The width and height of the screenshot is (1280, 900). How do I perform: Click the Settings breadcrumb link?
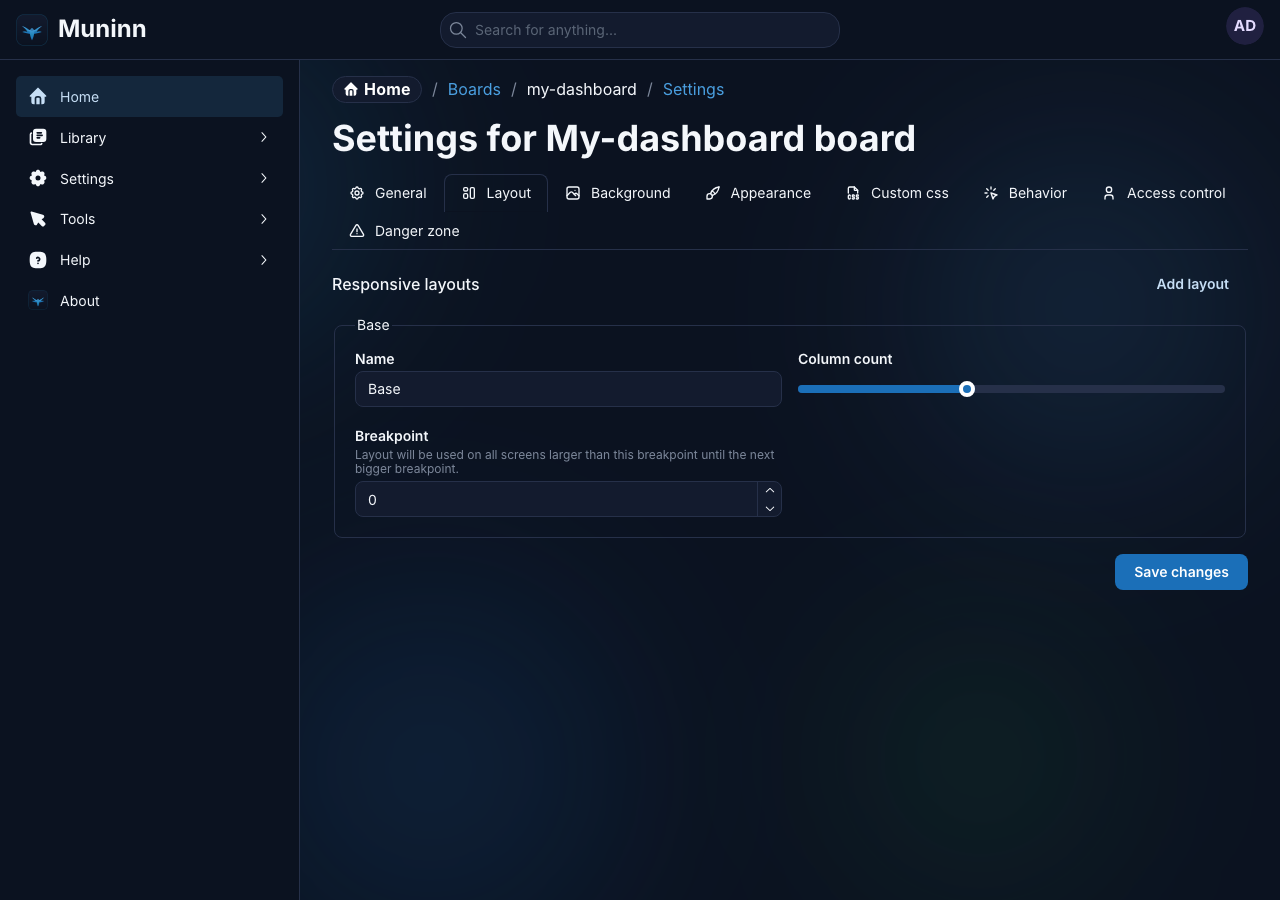click(693, 90)
